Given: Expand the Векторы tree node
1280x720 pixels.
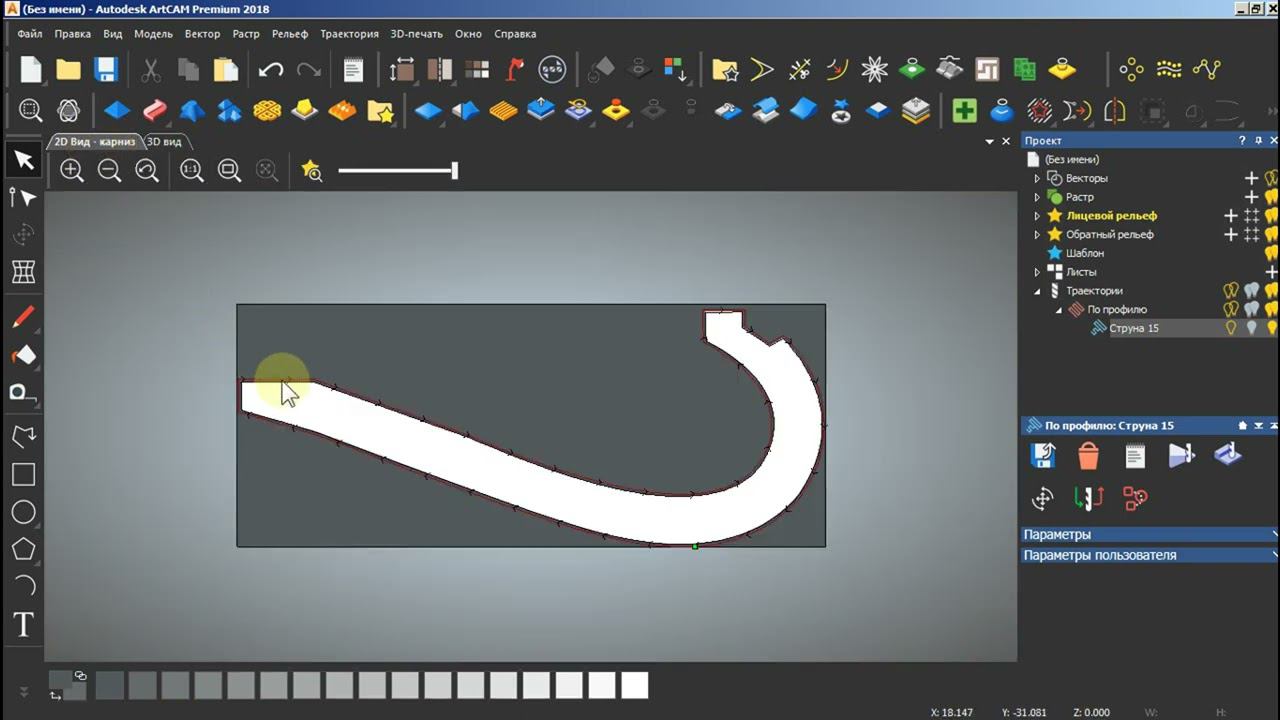Looking at the screenshot, I should click(1037, 178).
